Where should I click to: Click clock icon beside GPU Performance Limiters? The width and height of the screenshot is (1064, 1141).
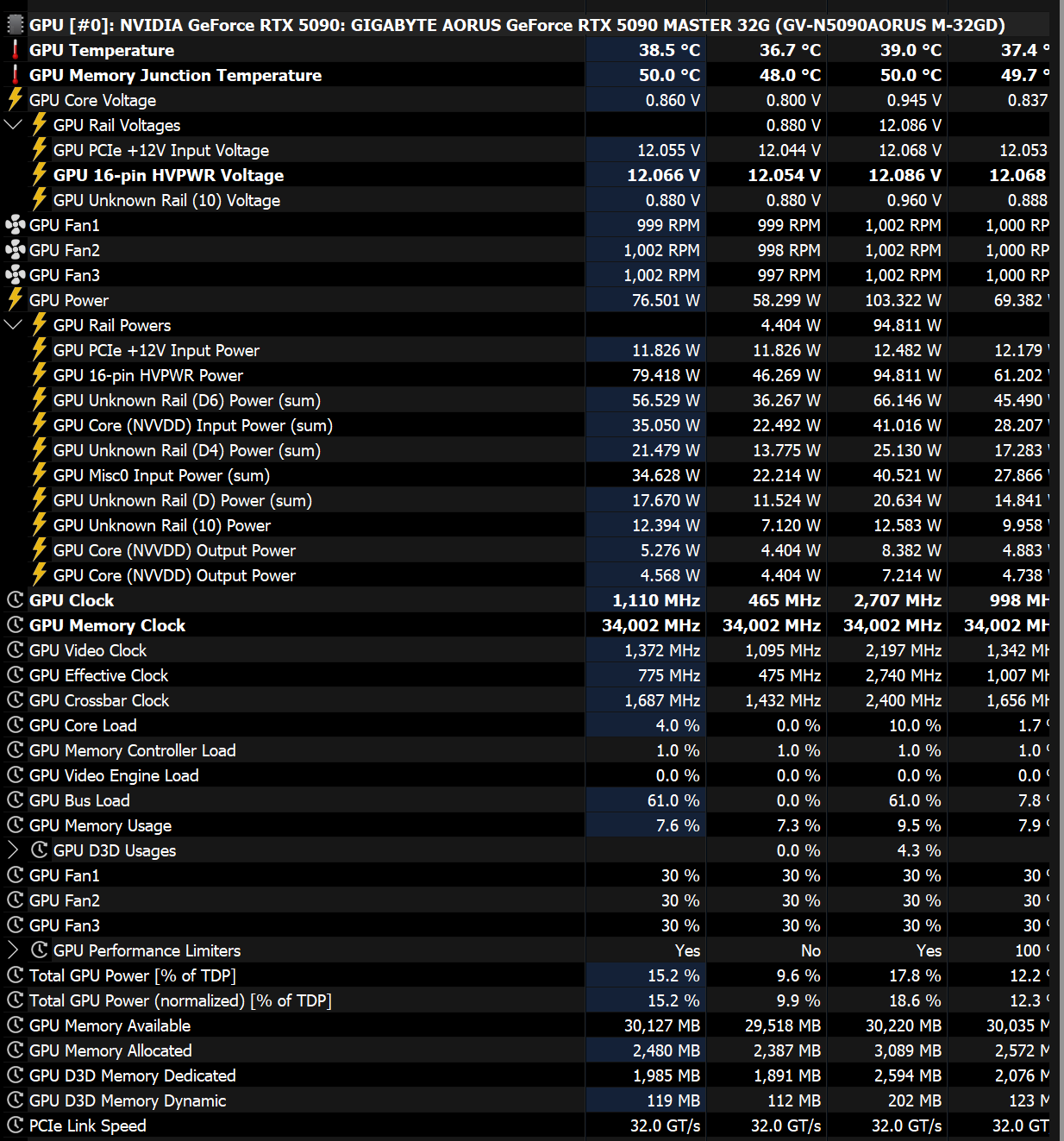click(39, 950)
